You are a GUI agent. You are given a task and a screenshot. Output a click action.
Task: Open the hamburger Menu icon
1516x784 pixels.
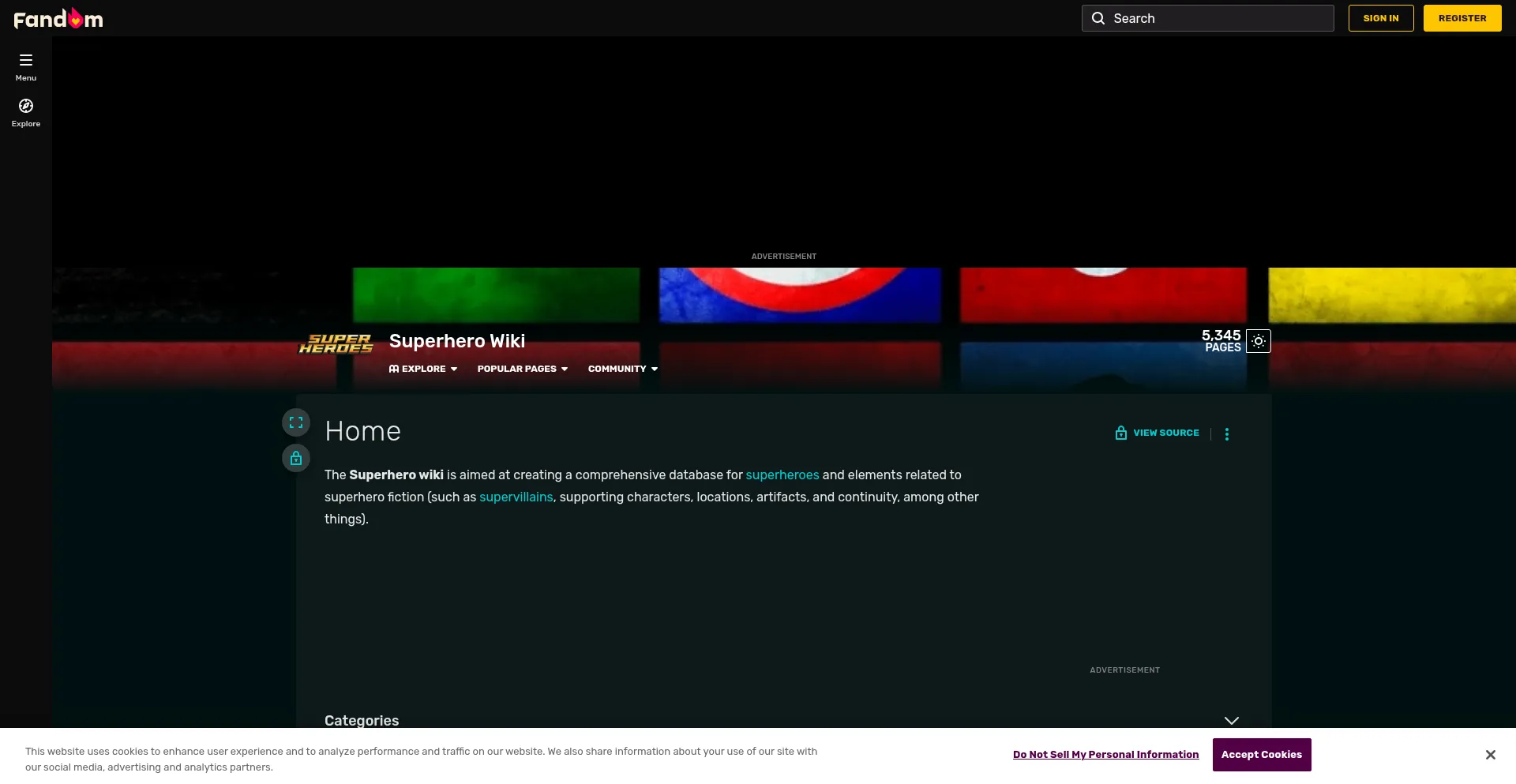pos(26,61)
